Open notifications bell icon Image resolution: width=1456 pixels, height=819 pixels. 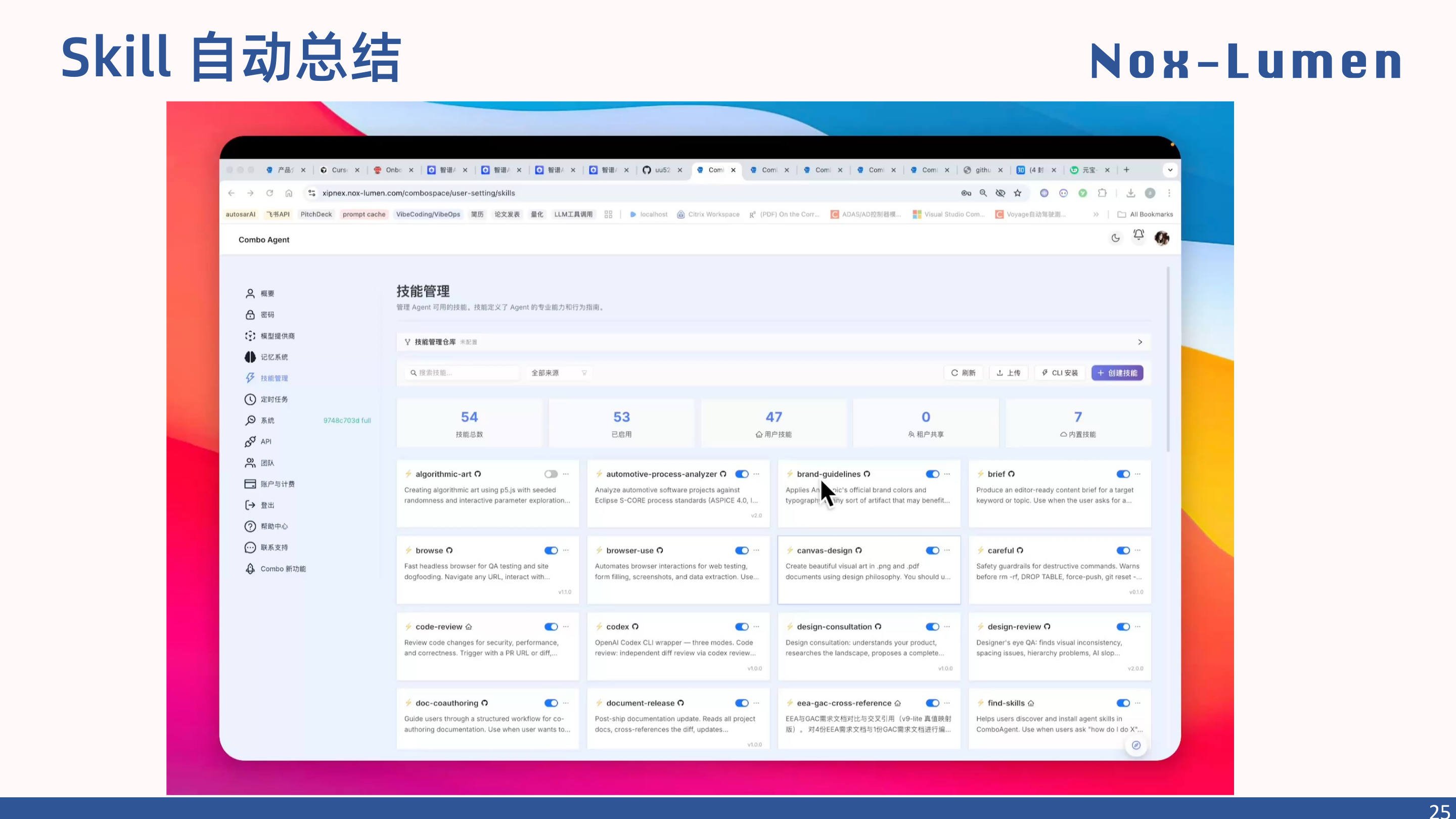(1139, 235)
